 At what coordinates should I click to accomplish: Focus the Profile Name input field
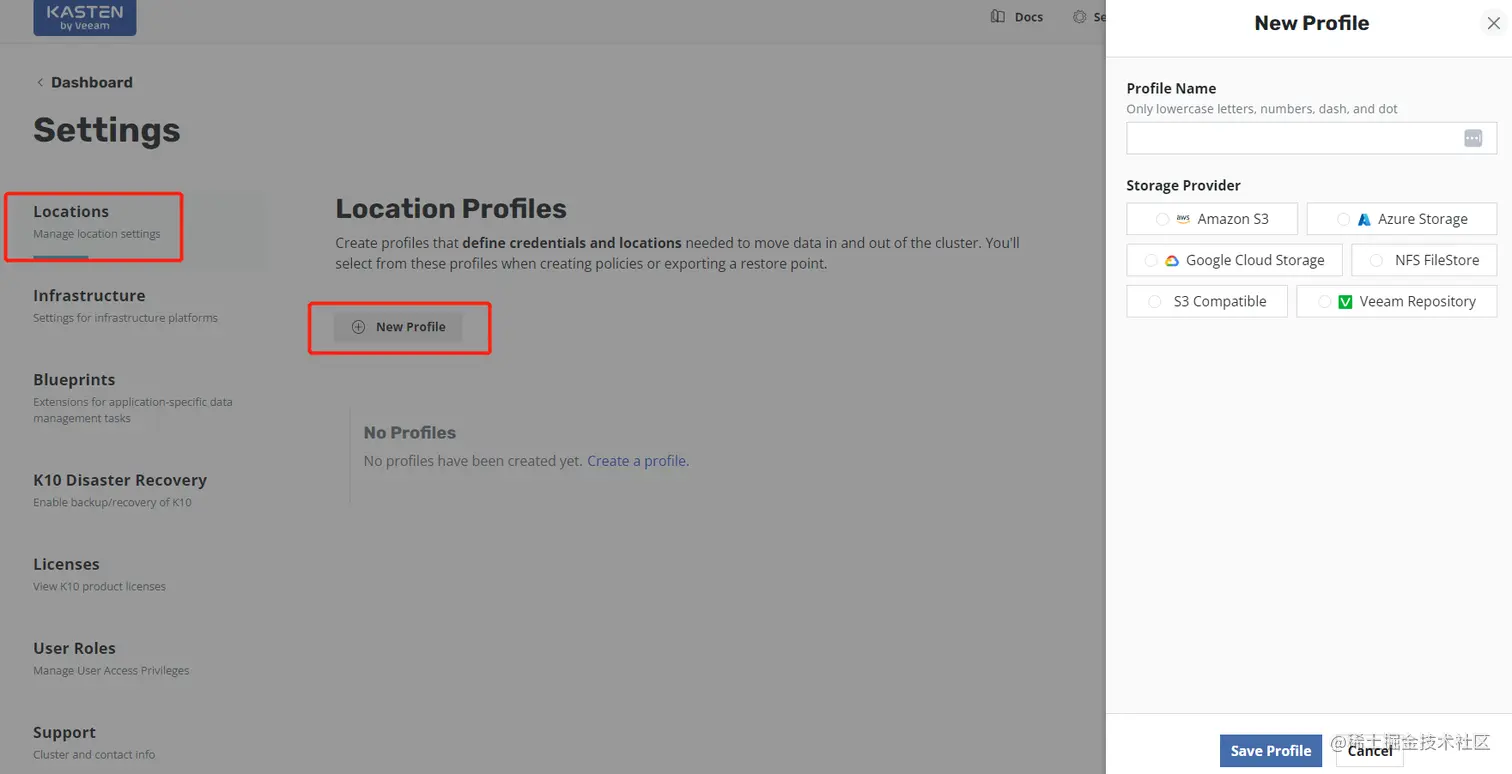tap(1311, 139)
